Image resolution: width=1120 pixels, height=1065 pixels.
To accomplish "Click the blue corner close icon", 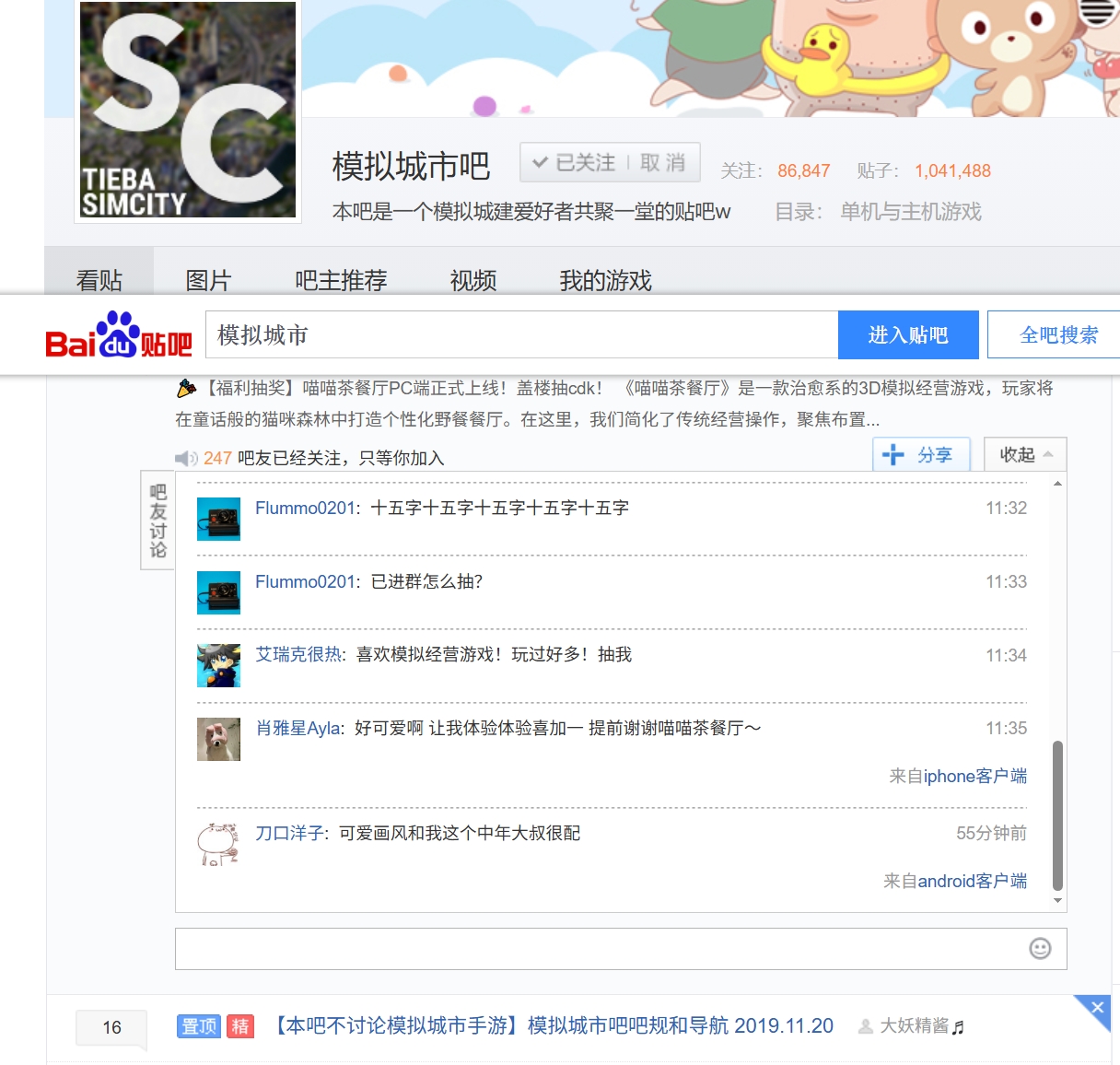I will tap(1097, 1008).
